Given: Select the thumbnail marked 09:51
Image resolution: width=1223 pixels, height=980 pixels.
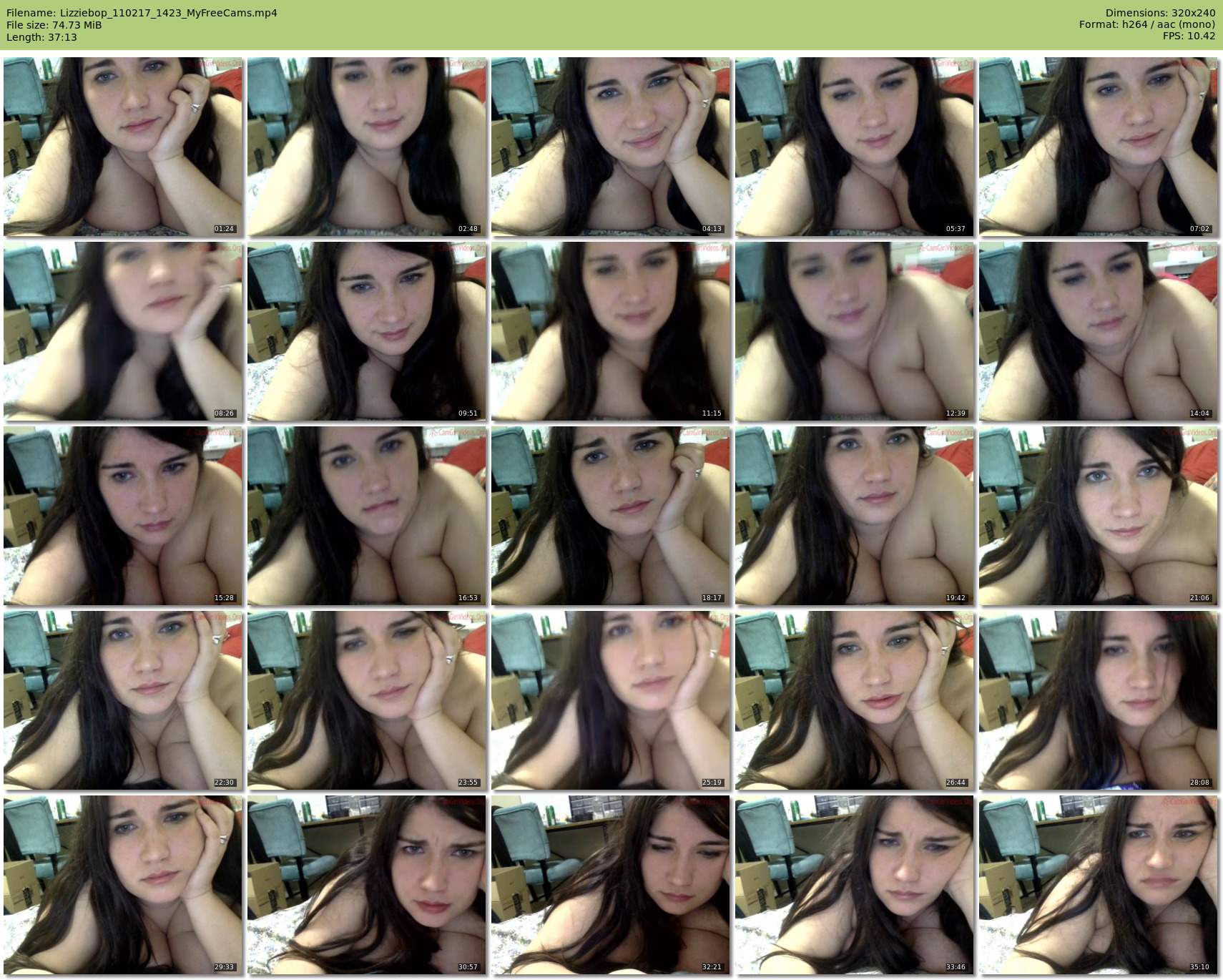Looking at the screenshot, I should [x=367, y=331].
